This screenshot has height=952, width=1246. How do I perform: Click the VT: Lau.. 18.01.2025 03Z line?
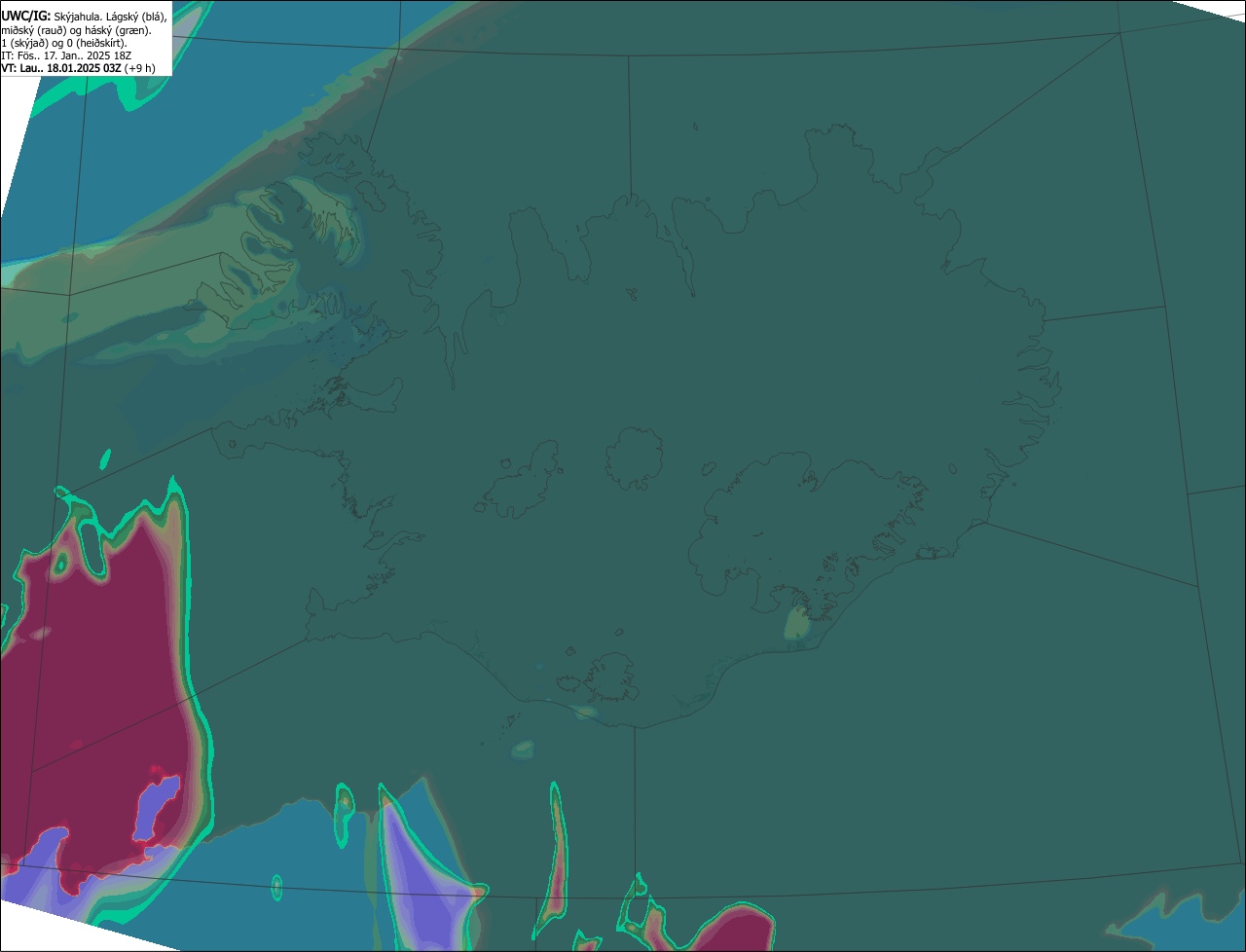point(79,68)
